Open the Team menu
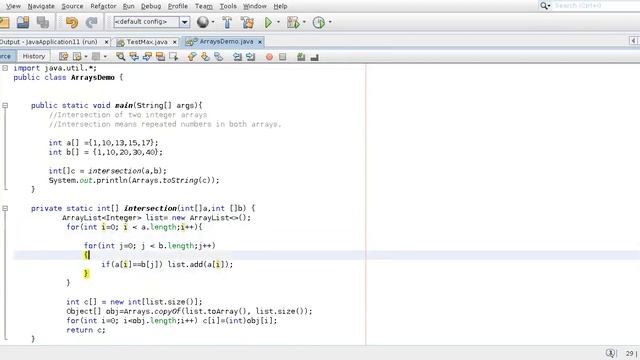 pos(204,6)
